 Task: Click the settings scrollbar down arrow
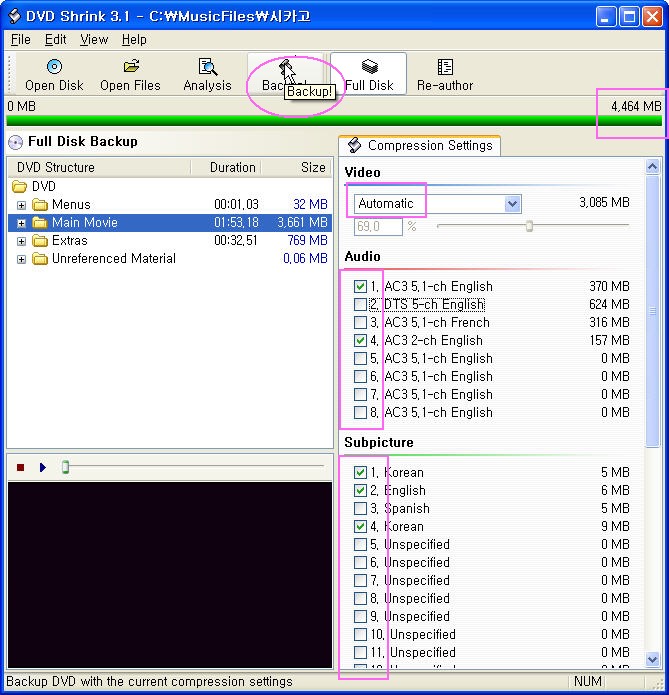(x=652, y=659)
